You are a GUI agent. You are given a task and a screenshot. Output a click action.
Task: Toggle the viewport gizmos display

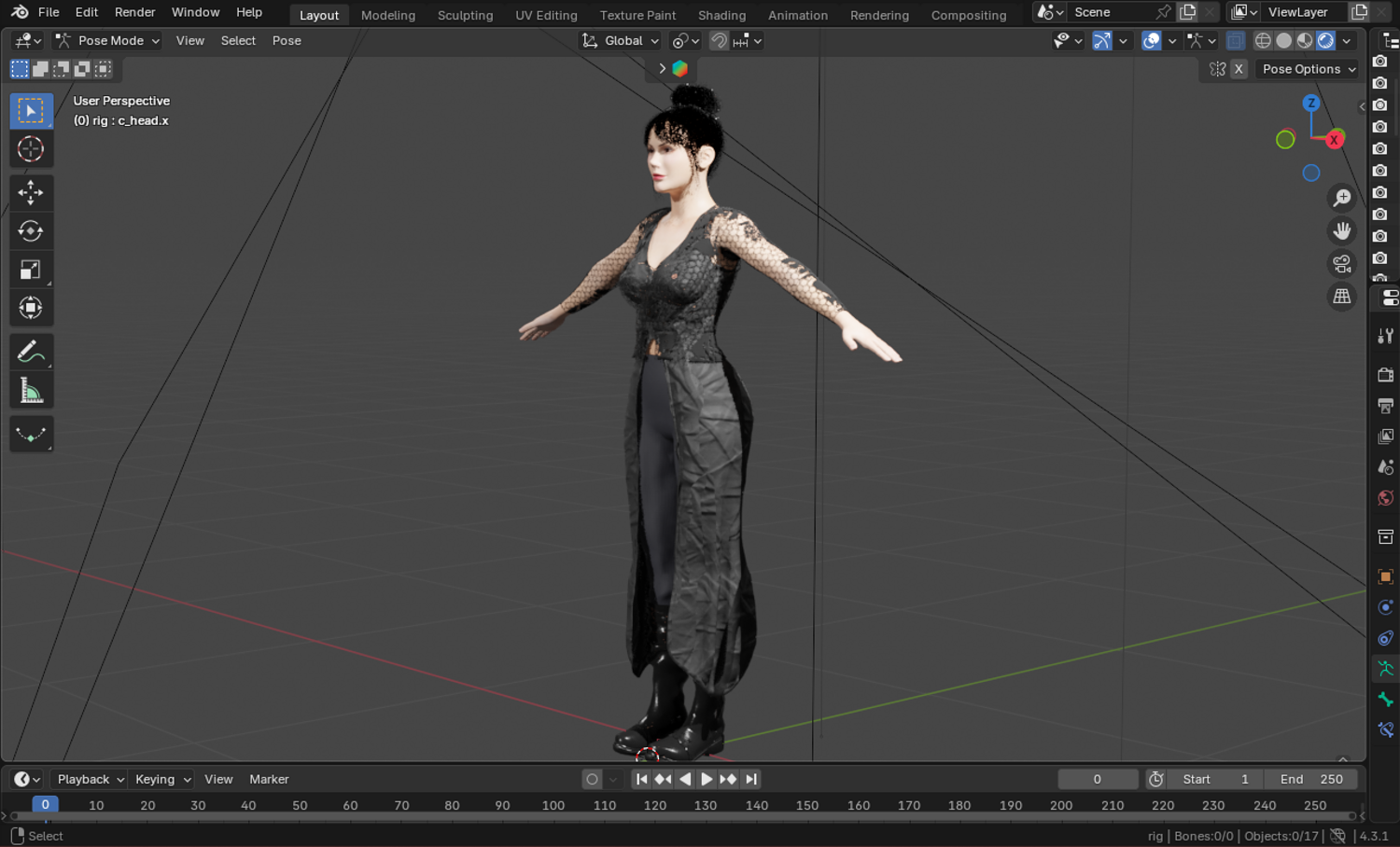[x=1102, y=41]
